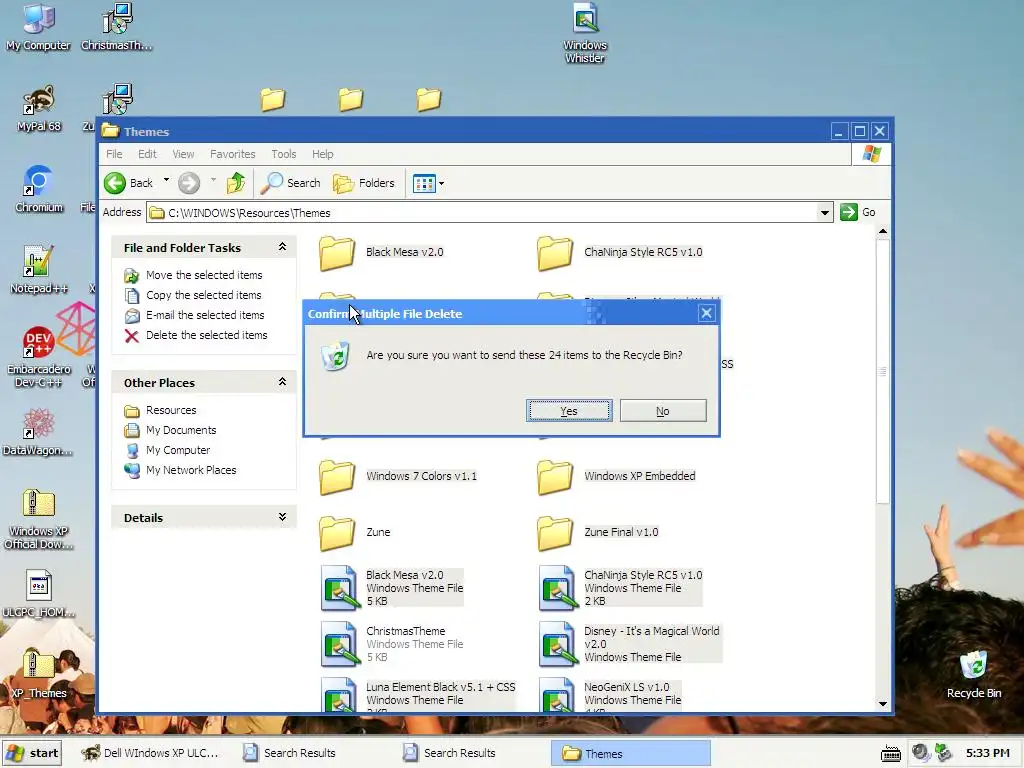
Task: Switch to Dell WIndows XP ULC... taskbar item
Action: [149, 753]
